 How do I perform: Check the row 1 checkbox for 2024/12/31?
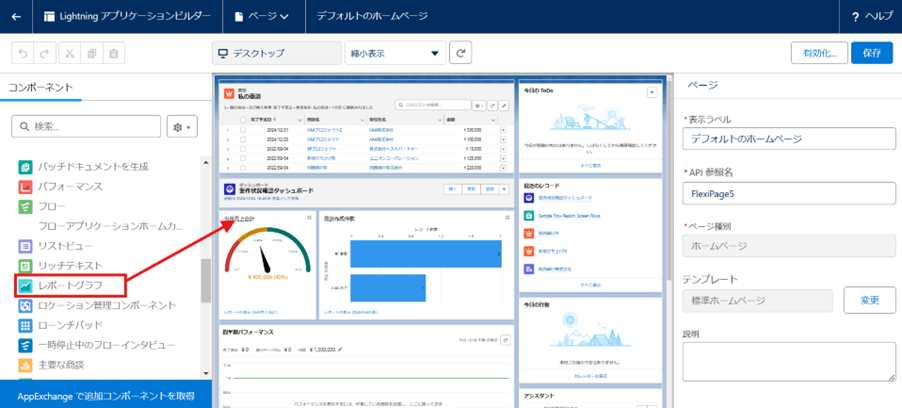(243, 131)
